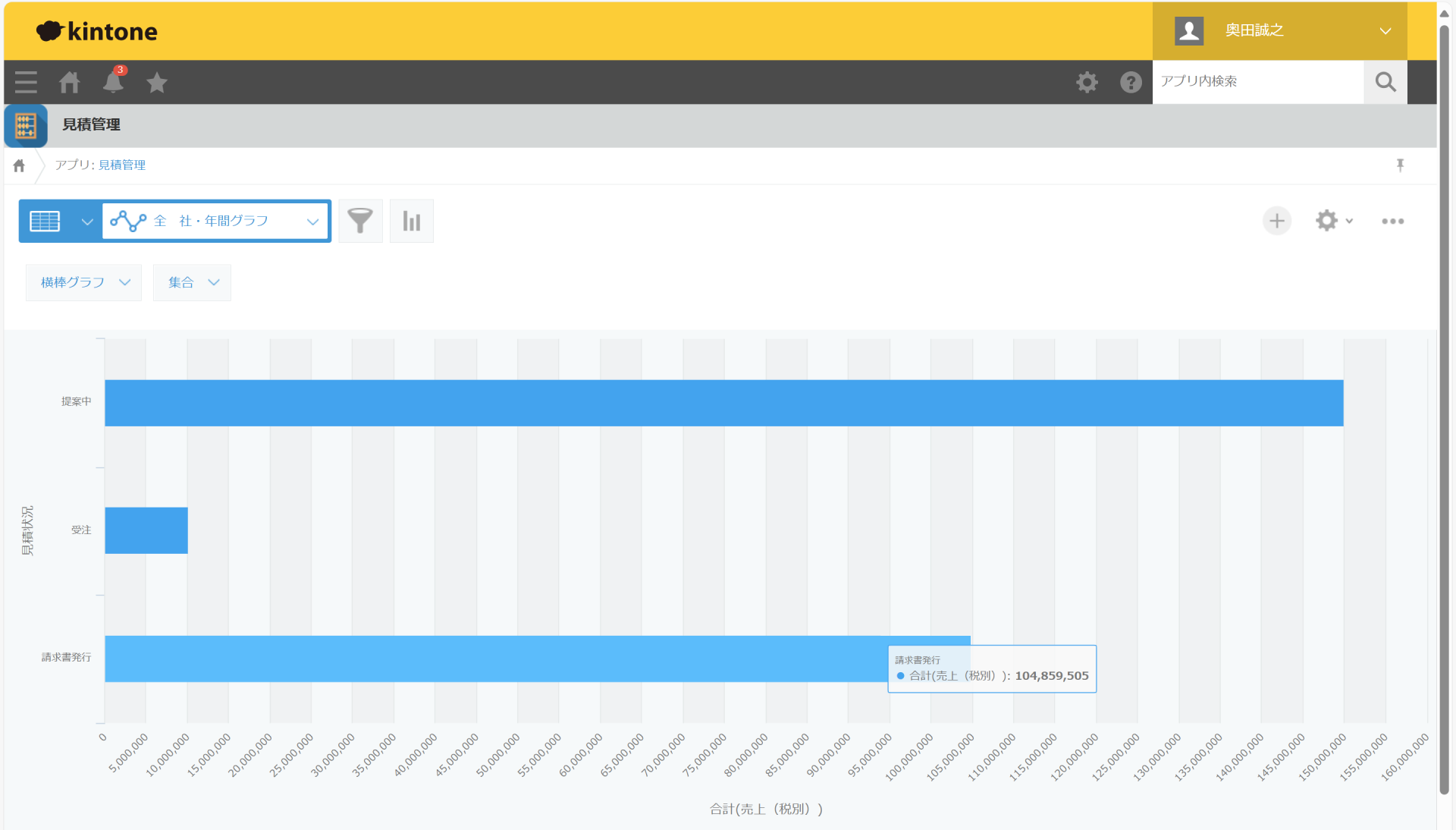
Task: Click the add record plus button
Action: pyautogui.click(x=1277, y=221)
